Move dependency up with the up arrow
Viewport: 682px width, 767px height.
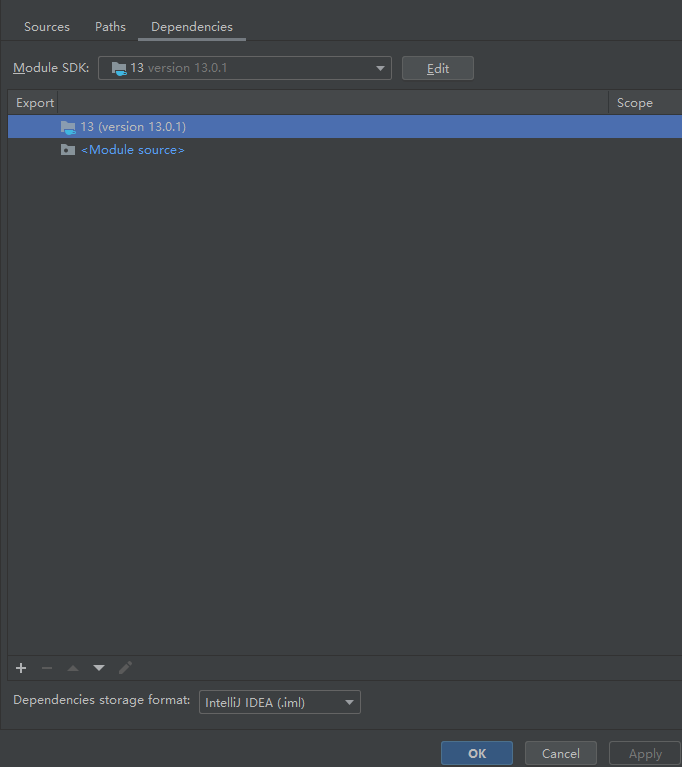tap(73, 668)
